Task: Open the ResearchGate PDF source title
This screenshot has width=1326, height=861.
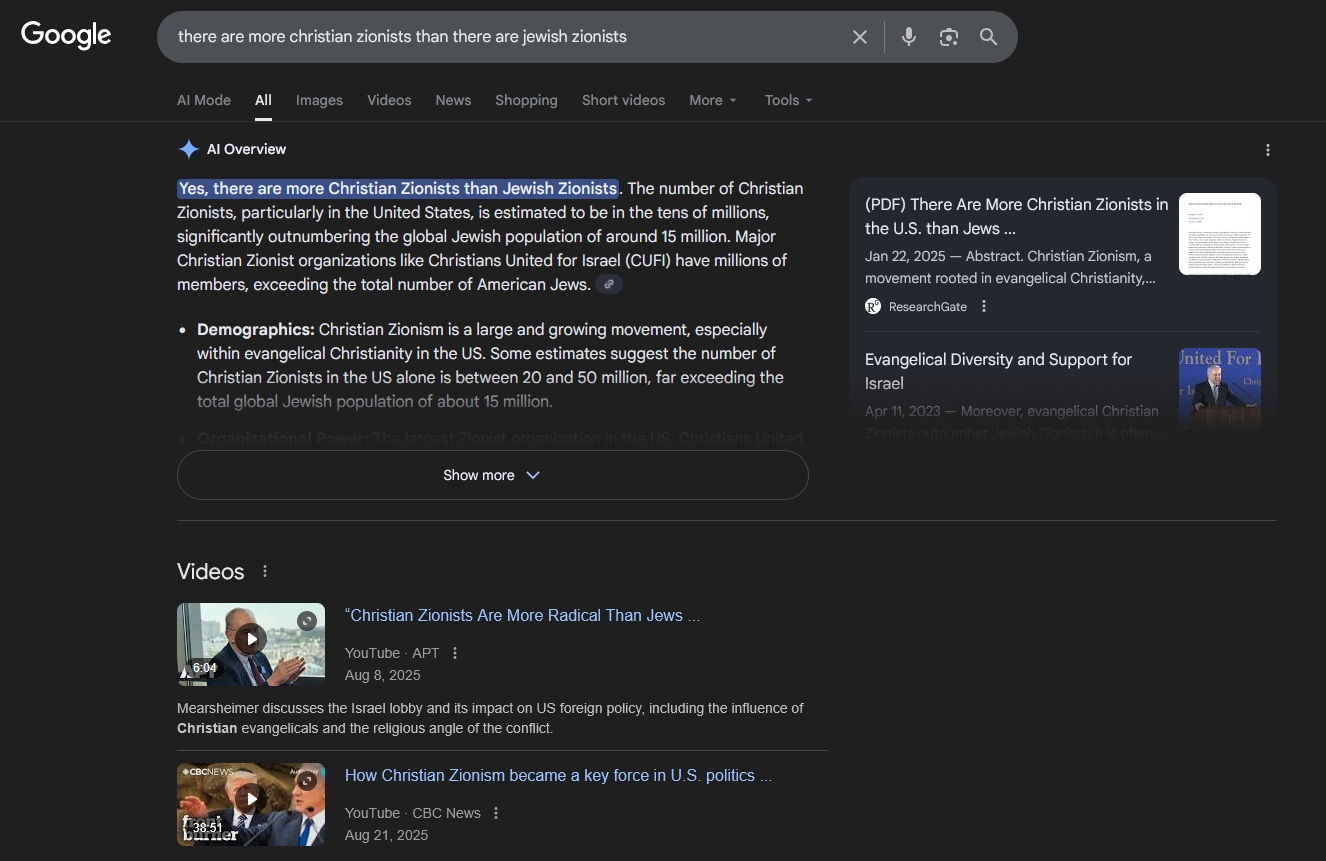Action: coord(1016,216)
